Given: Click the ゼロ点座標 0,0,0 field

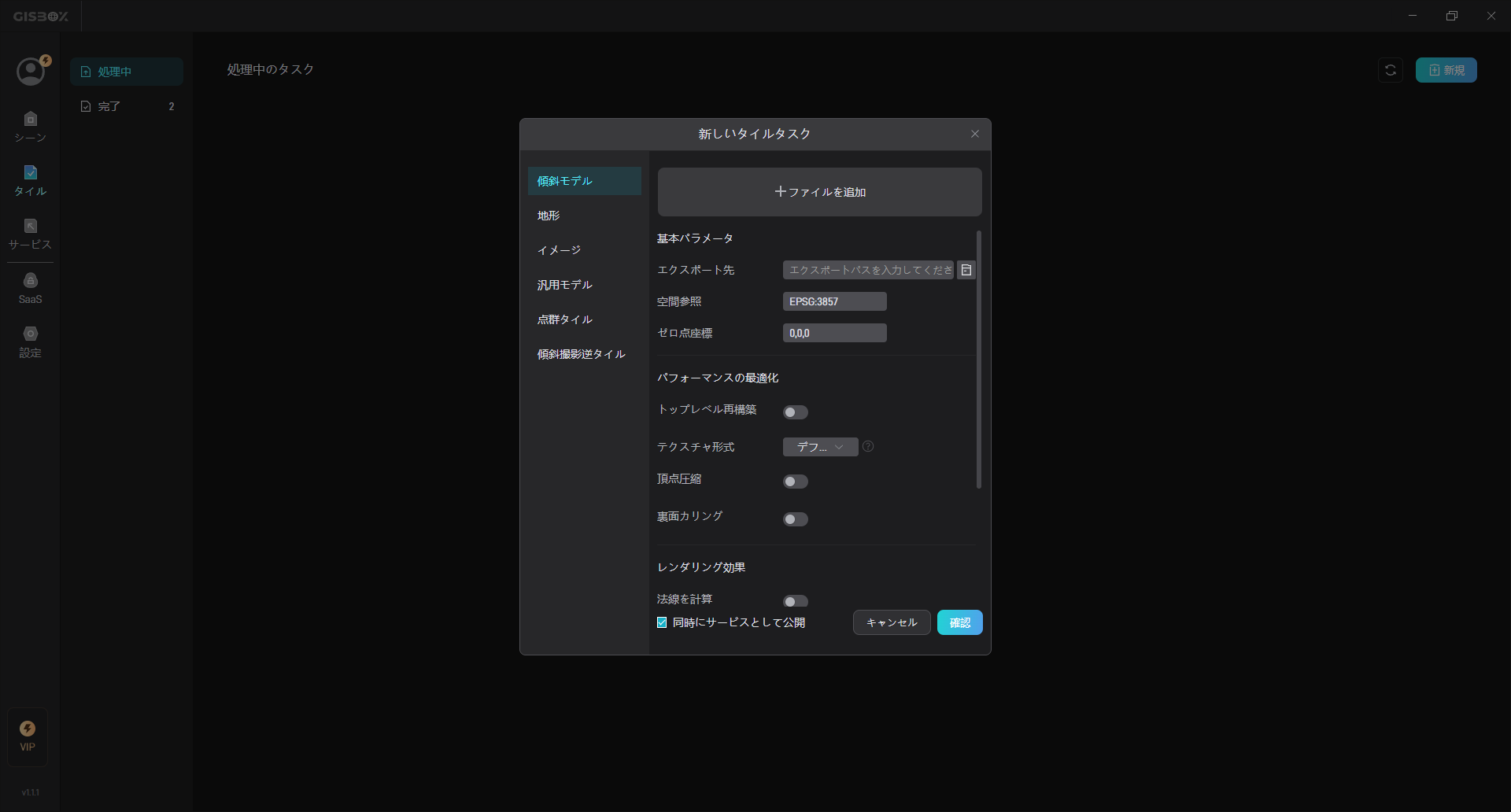Looking at the screenshot, I should pos(834,333).
